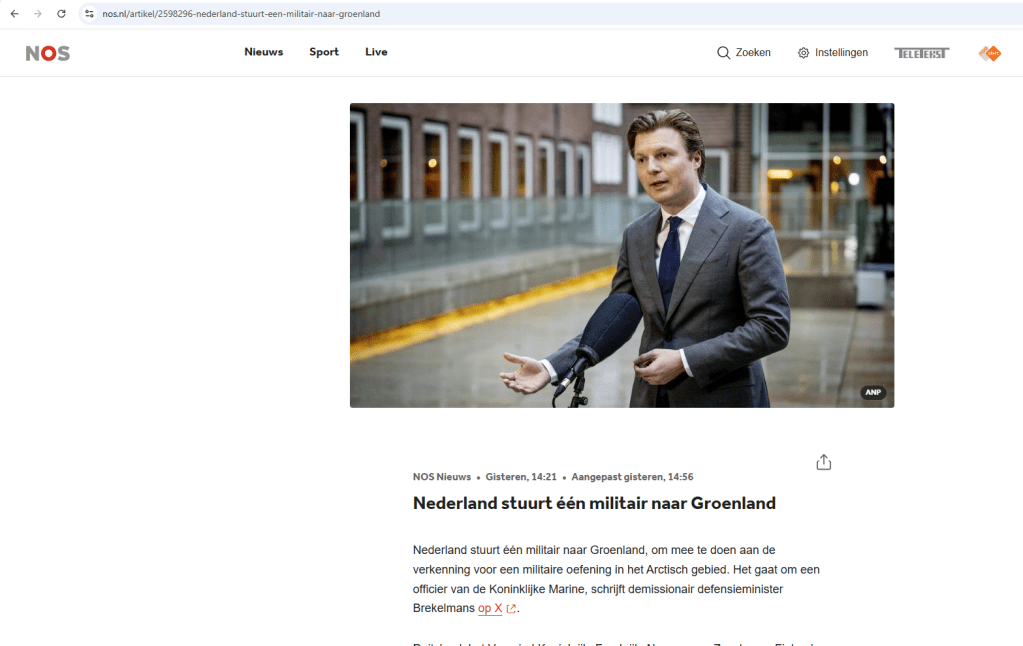The height and width of the screenshot is (646, 1023).
Task: Open the Live menu item
Action: 376,52
